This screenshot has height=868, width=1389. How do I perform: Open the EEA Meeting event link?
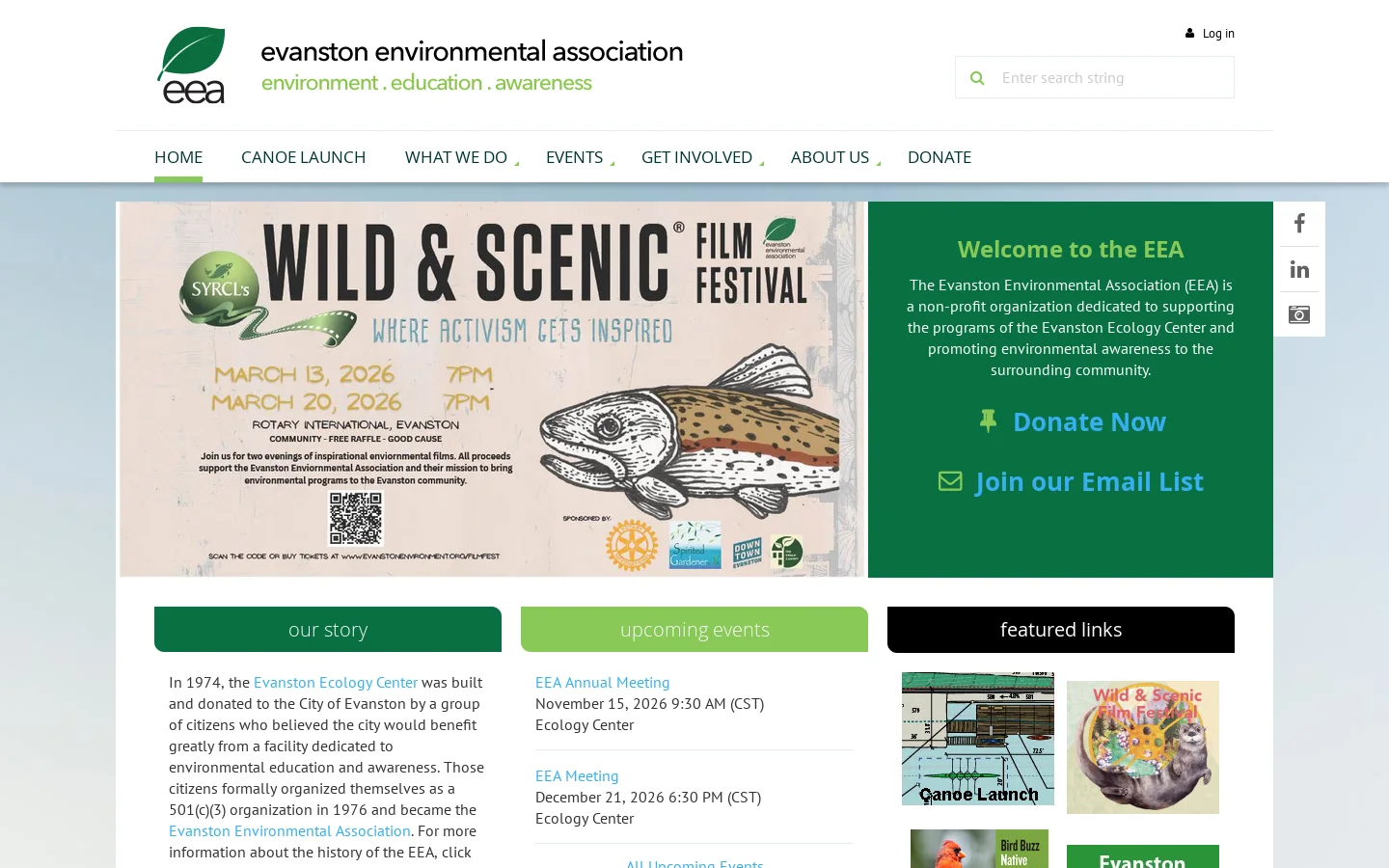[577, 775]
